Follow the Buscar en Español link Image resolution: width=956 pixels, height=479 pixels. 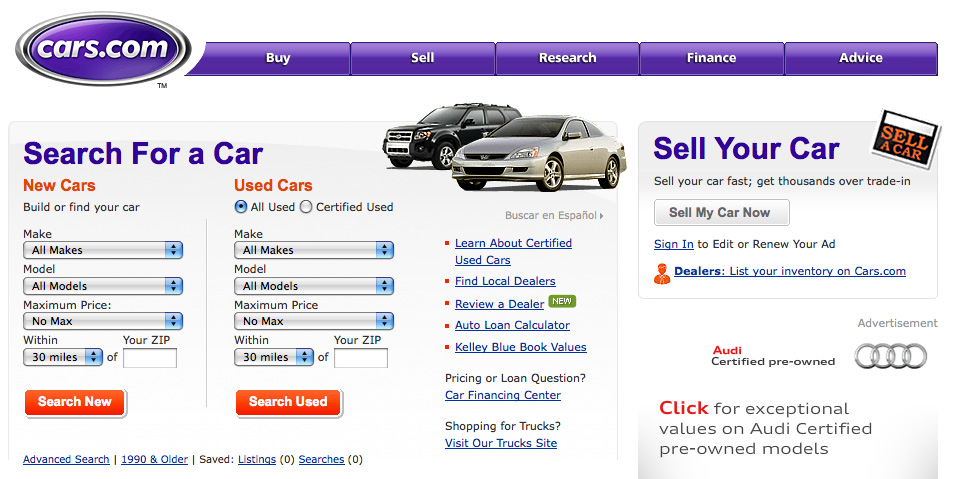tap(553, 215)
